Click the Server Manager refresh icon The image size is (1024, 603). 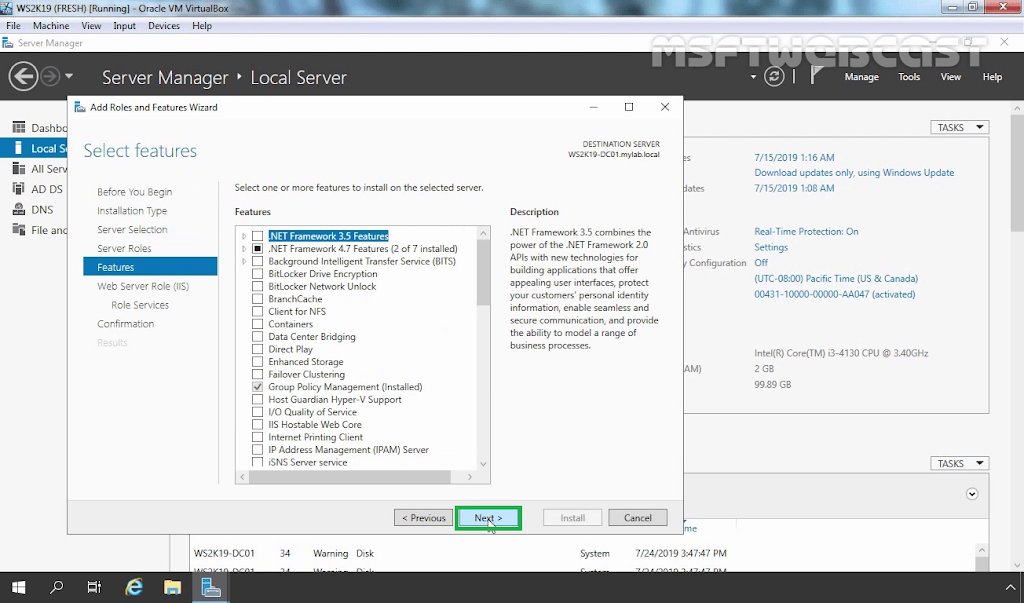774,77
